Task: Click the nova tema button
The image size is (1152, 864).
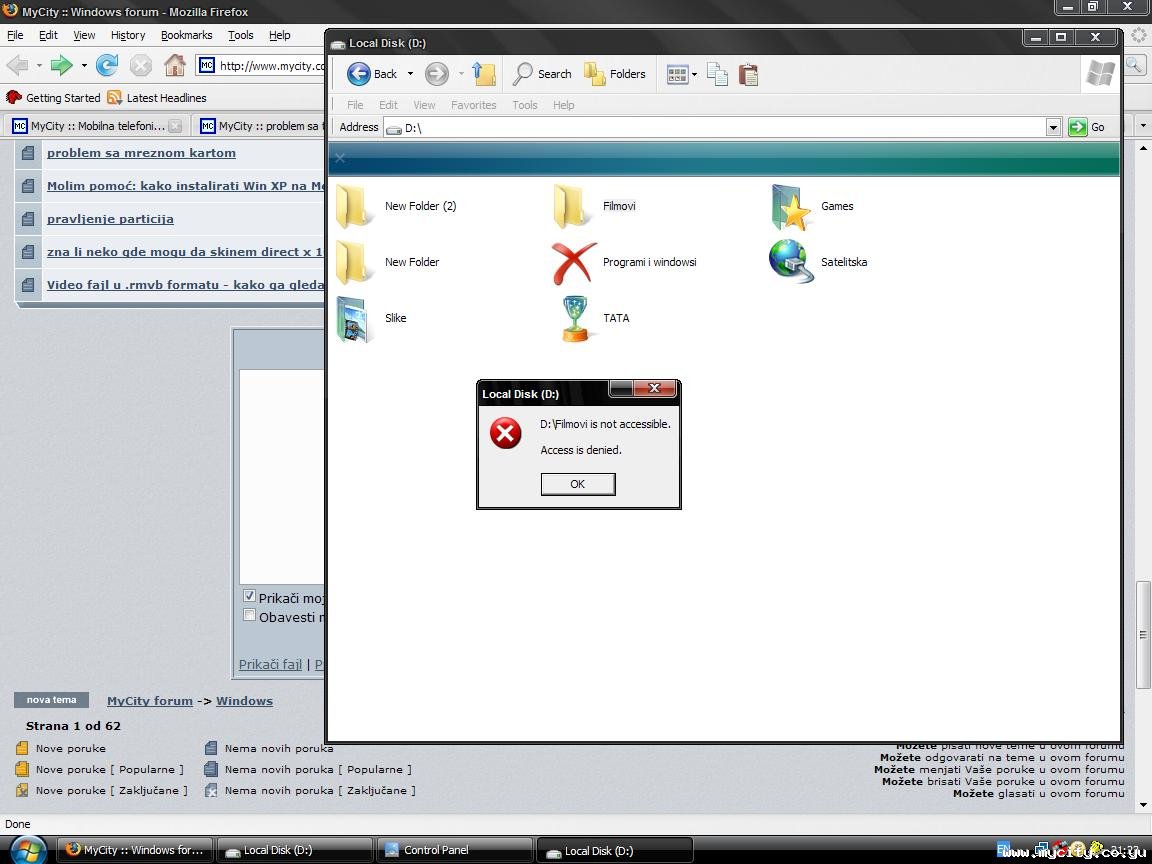Action: pos(51,699)
